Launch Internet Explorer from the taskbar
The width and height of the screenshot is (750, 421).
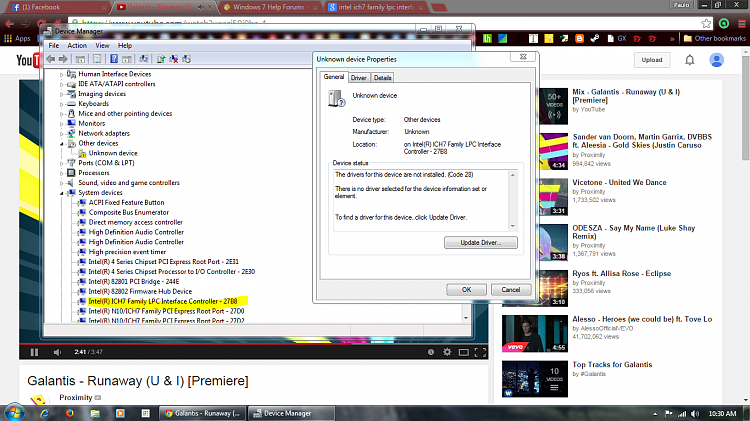(x=44, y=413)
